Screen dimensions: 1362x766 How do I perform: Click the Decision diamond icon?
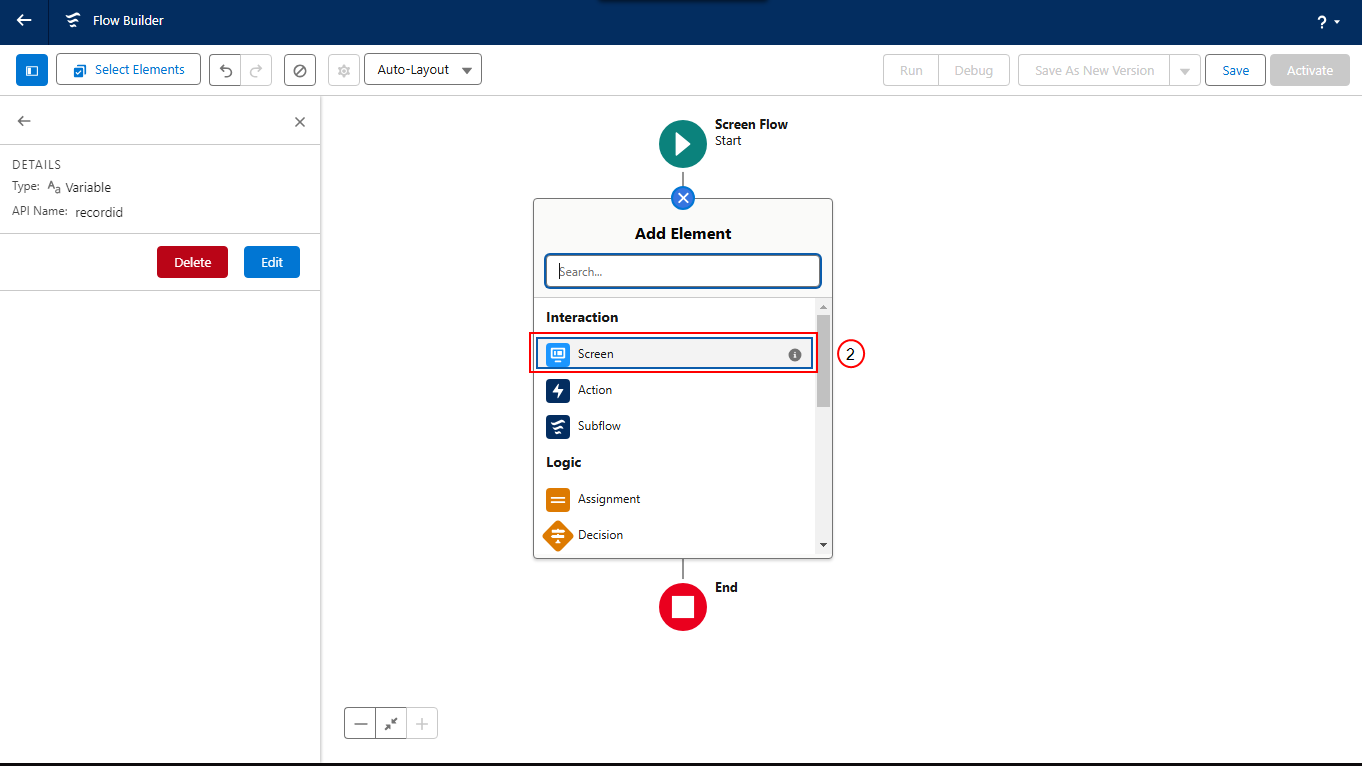558,536
